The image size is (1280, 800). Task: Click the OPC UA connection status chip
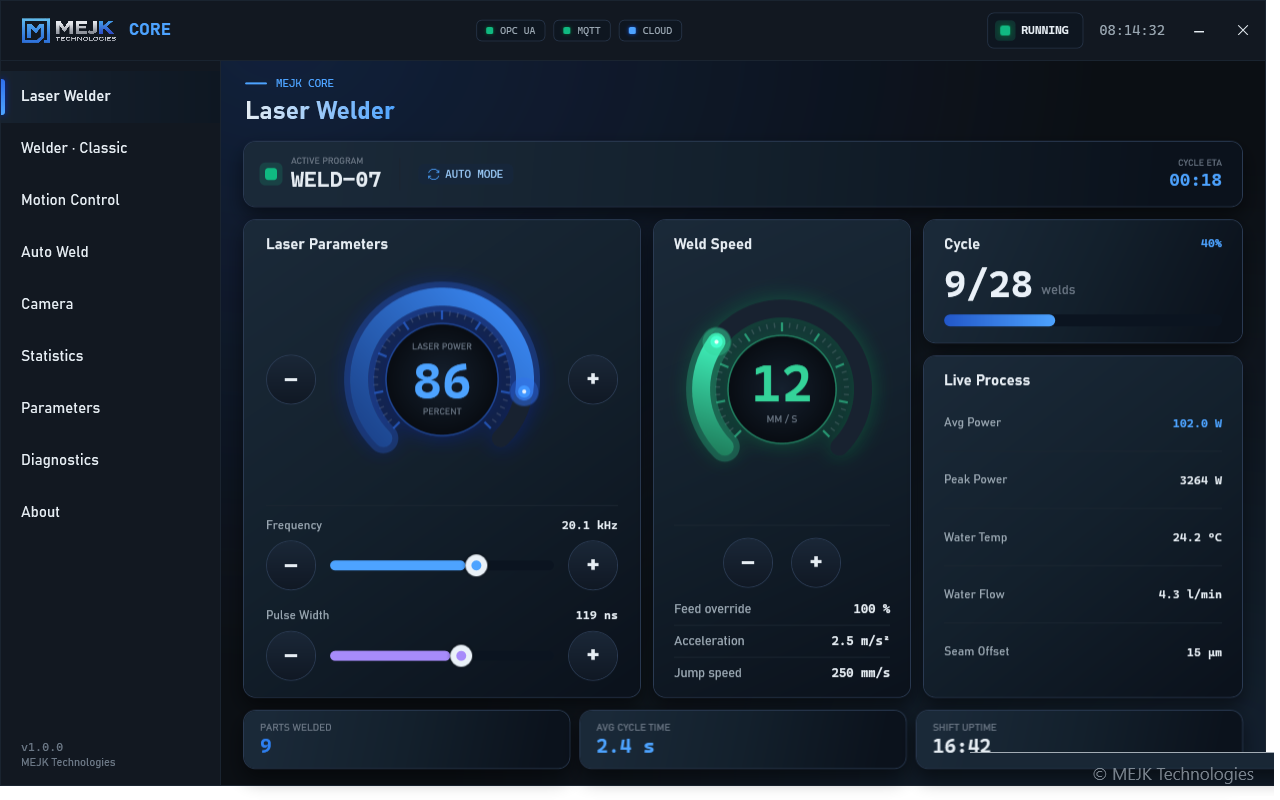coord(511,31)
